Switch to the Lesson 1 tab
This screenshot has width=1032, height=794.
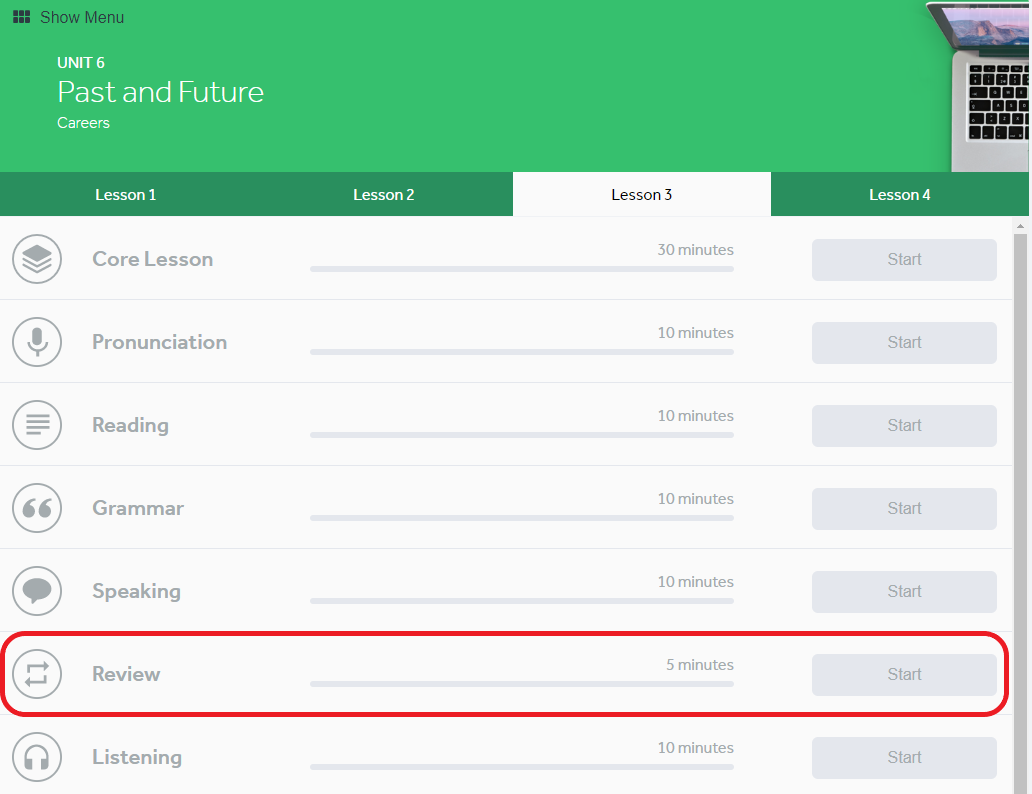pyautogui.click(x=126, y=195)
